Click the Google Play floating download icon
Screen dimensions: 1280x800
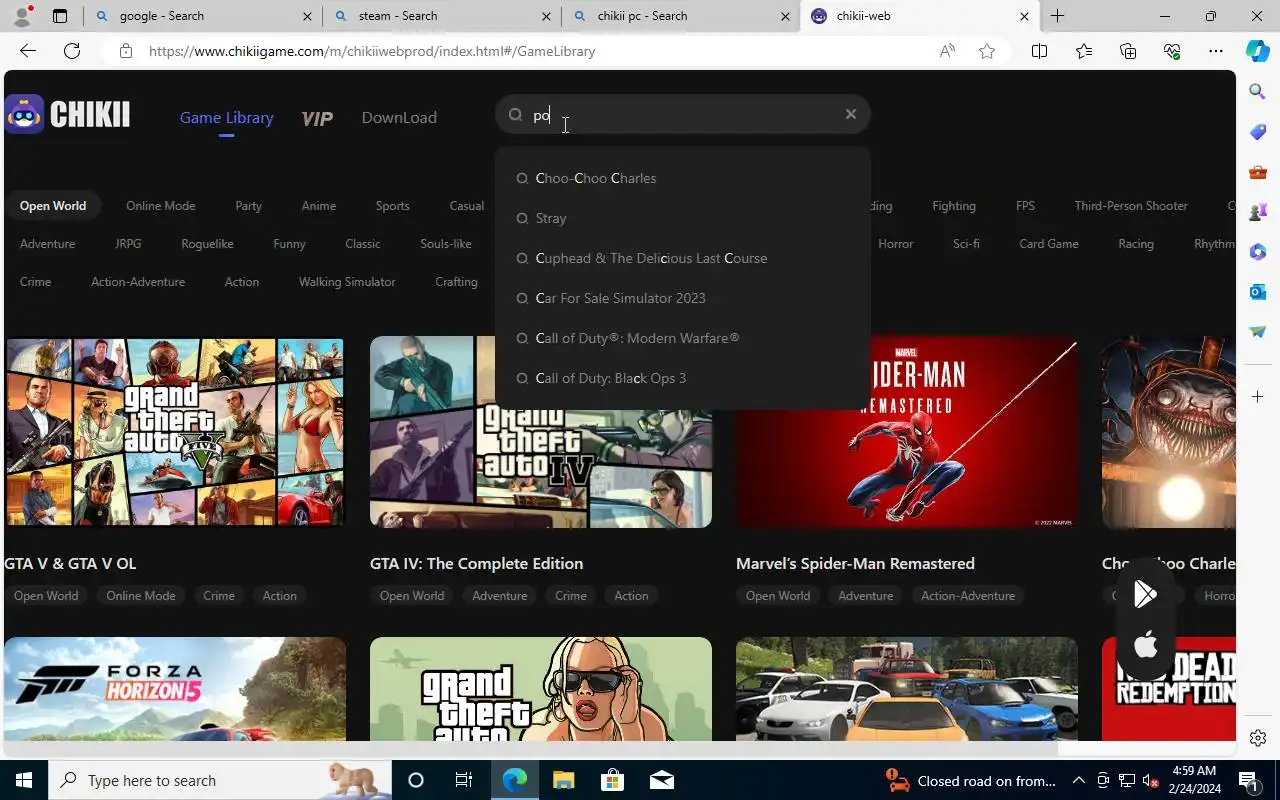click(x=1146, y=594)
